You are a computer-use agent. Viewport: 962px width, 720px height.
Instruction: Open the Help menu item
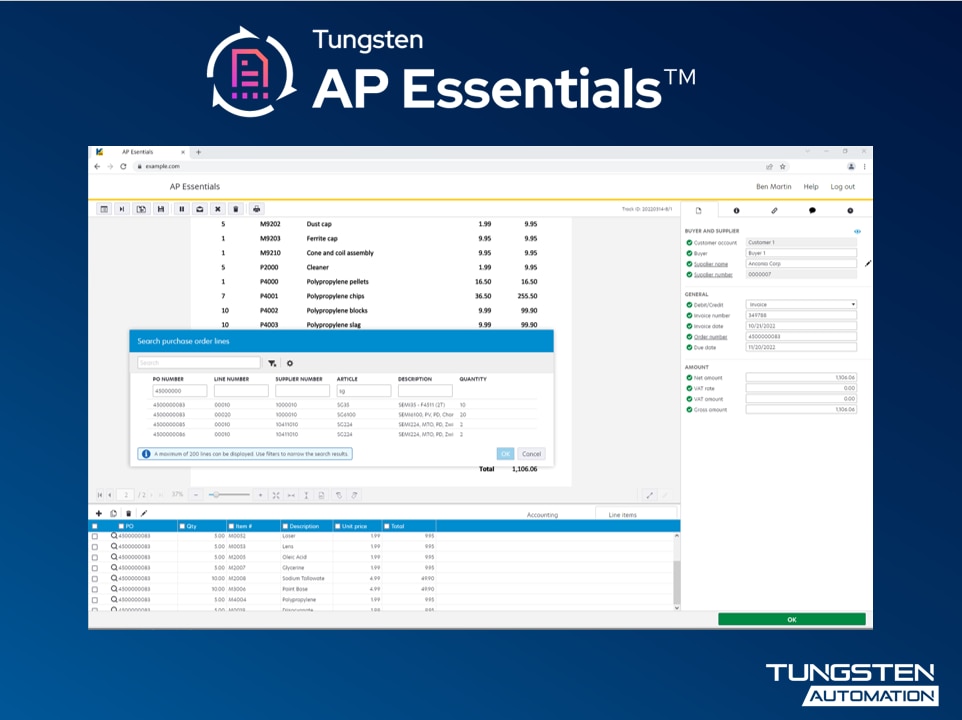point(811,187)
